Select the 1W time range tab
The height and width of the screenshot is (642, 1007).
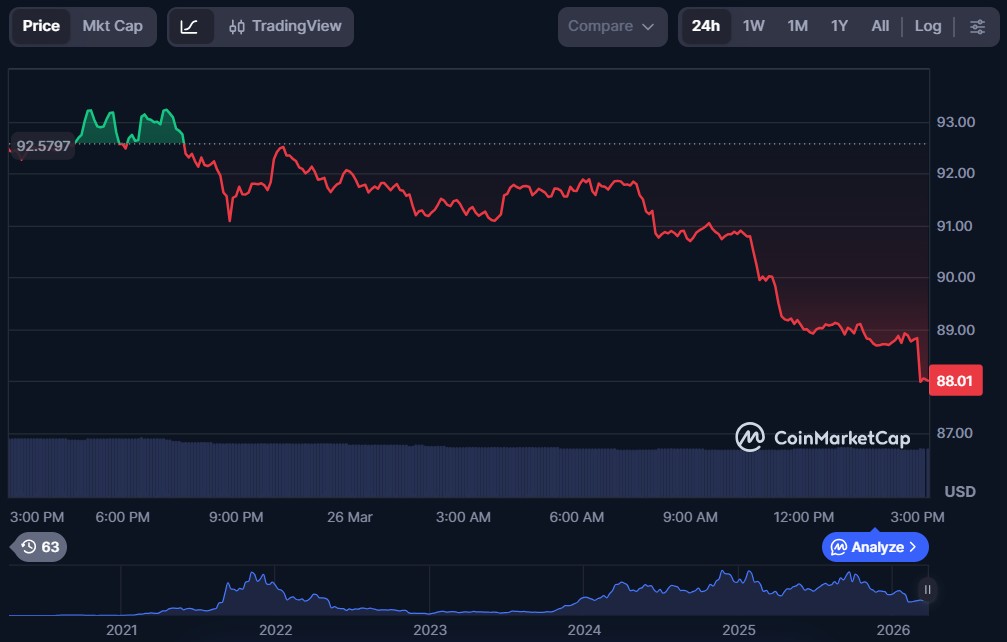(753, 26)
